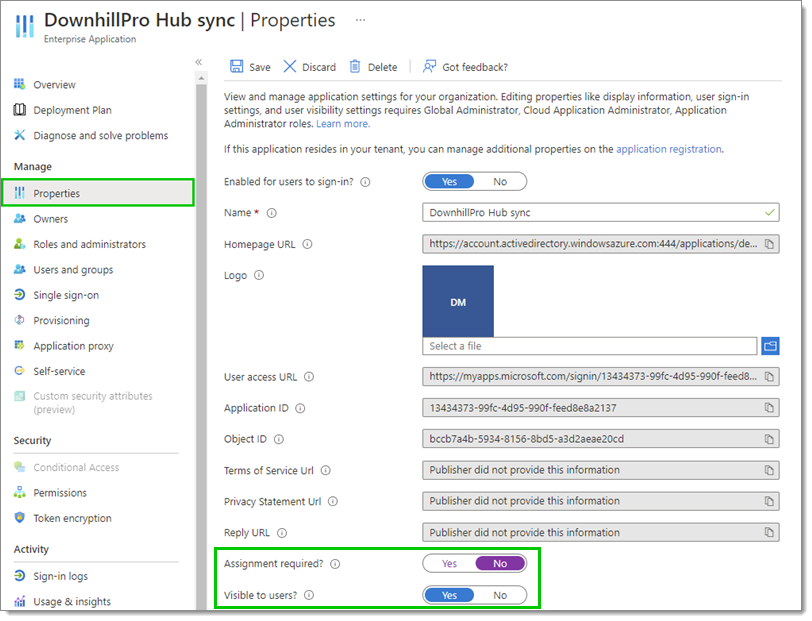Open the application registration link
812x621 pixels.
pos(669,149)
